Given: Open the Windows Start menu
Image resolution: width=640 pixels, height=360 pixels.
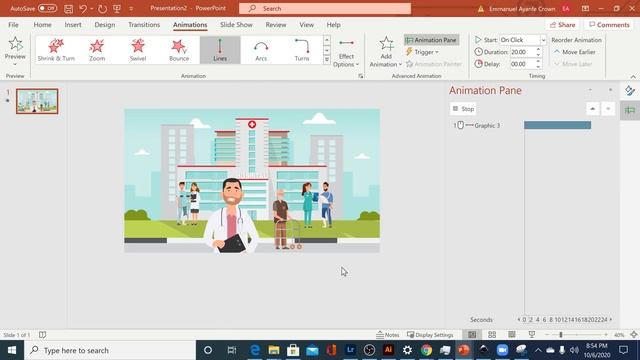Looking at the screenshot, I should point(12,350).
